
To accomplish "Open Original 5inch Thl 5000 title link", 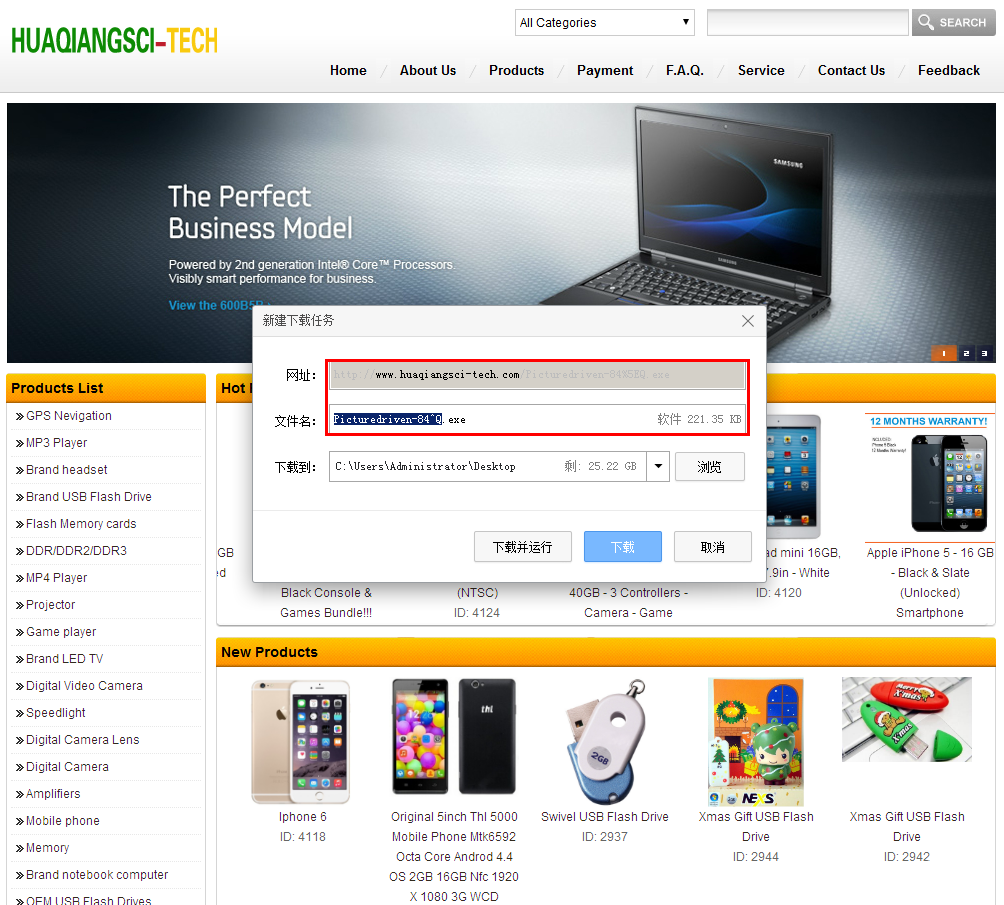I will pos(454,856).
